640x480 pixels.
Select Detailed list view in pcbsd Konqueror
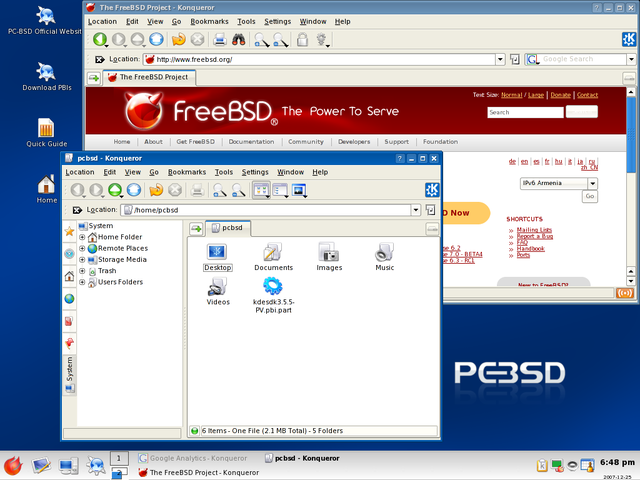point(281,190)
